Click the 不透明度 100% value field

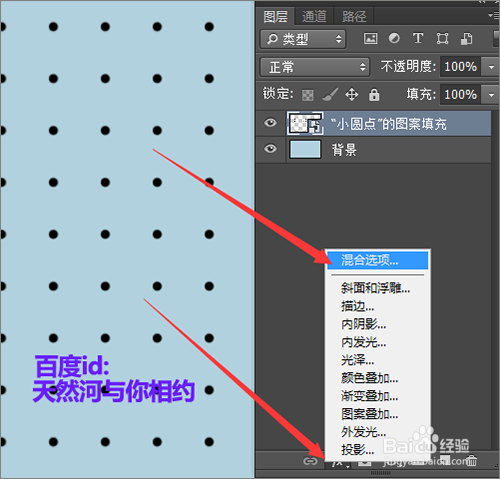tap(460, 67)
